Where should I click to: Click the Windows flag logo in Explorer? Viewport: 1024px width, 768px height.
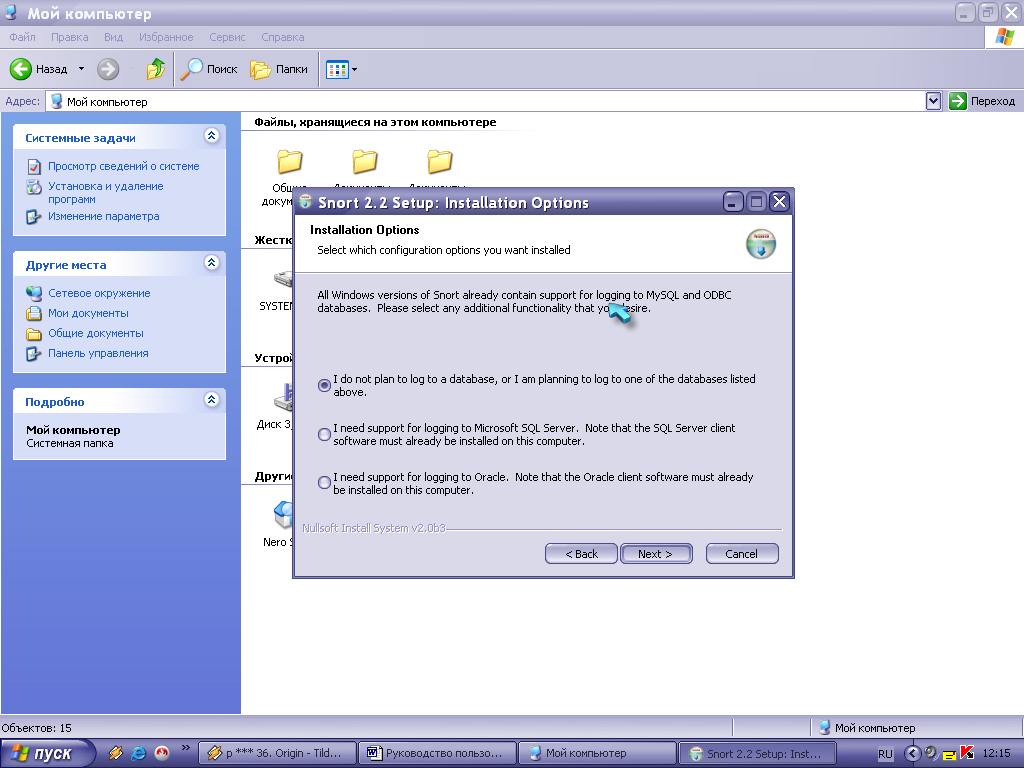[x=1004, y=37]
